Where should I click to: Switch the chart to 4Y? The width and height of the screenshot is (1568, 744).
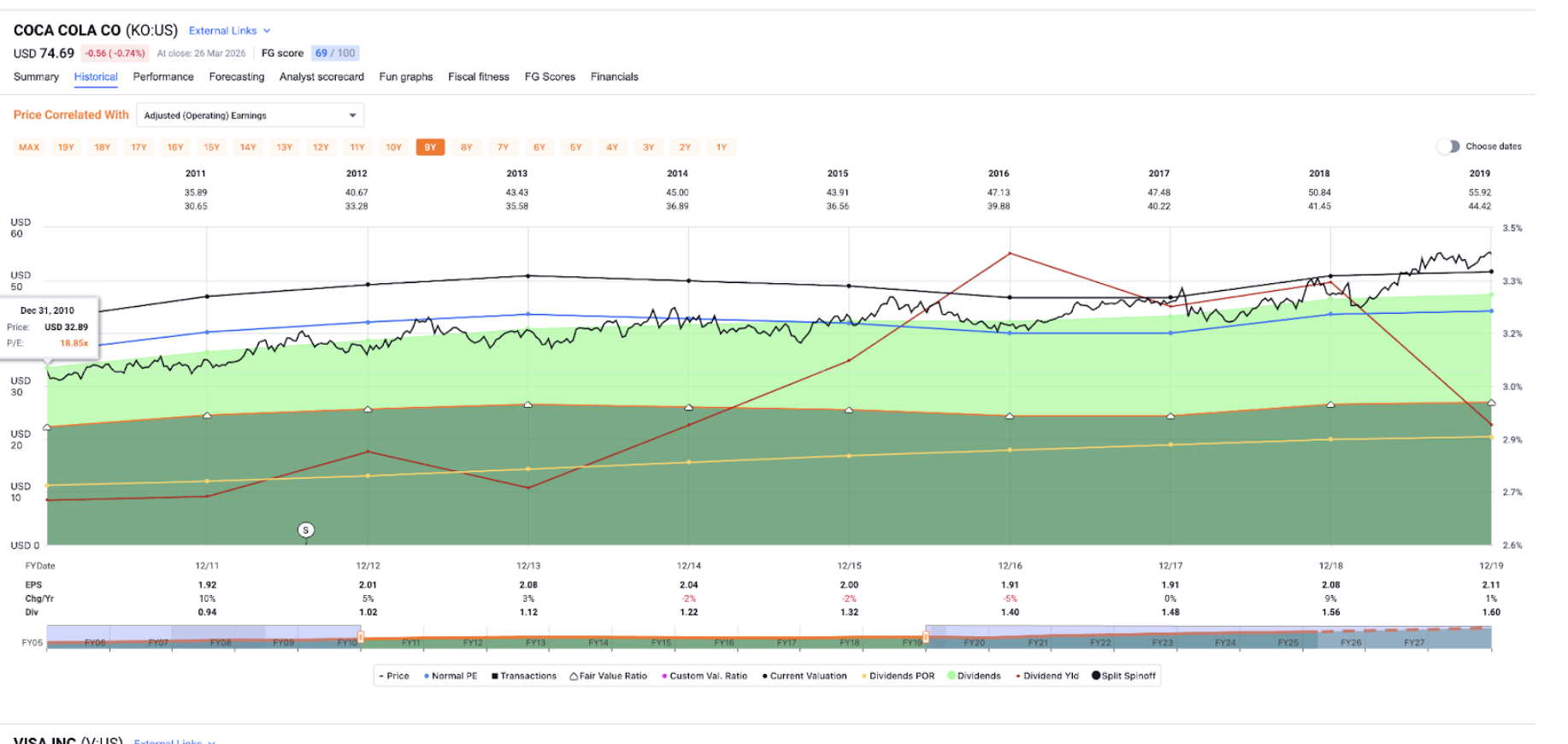pyautogui.click(x=612, y=147)
